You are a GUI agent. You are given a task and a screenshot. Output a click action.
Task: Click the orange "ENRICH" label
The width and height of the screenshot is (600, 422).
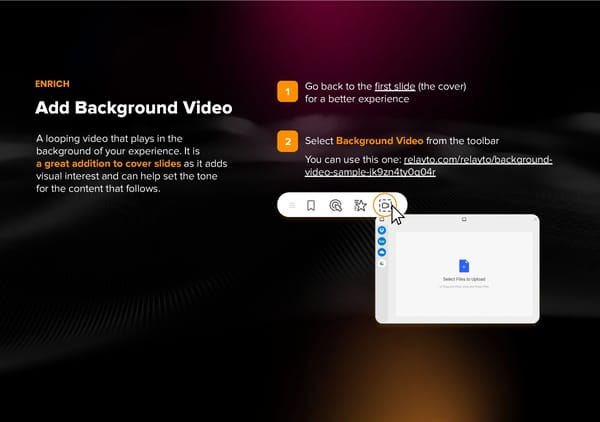[x=53, y=84]
